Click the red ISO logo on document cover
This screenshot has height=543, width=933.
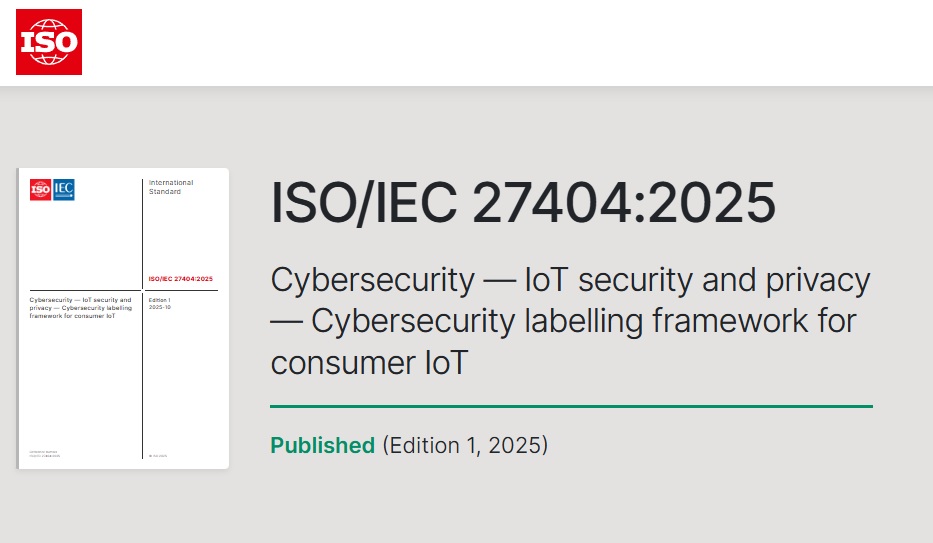[40, 189]
